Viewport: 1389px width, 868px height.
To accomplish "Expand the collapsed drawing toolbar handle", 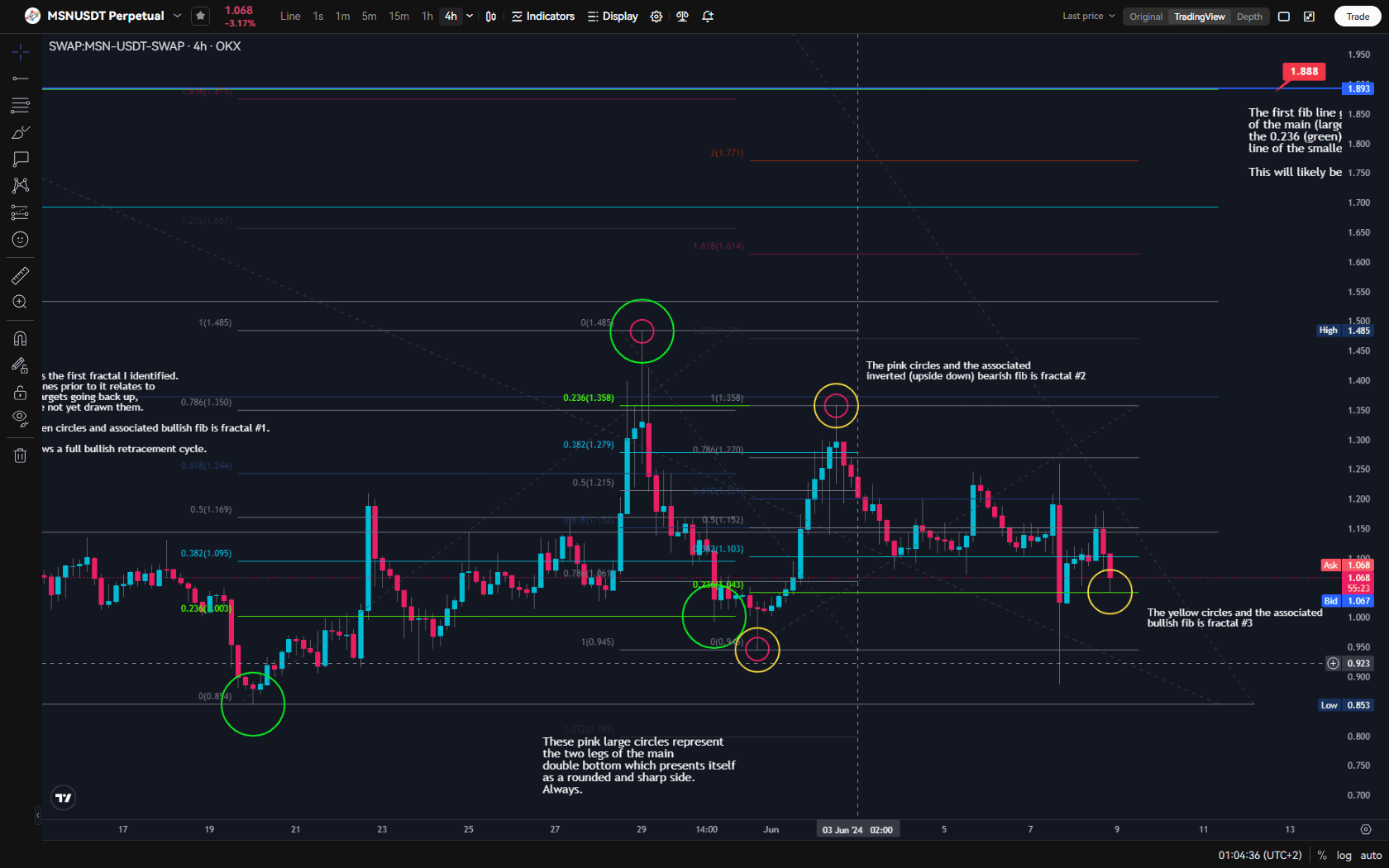I will (38, 816).
